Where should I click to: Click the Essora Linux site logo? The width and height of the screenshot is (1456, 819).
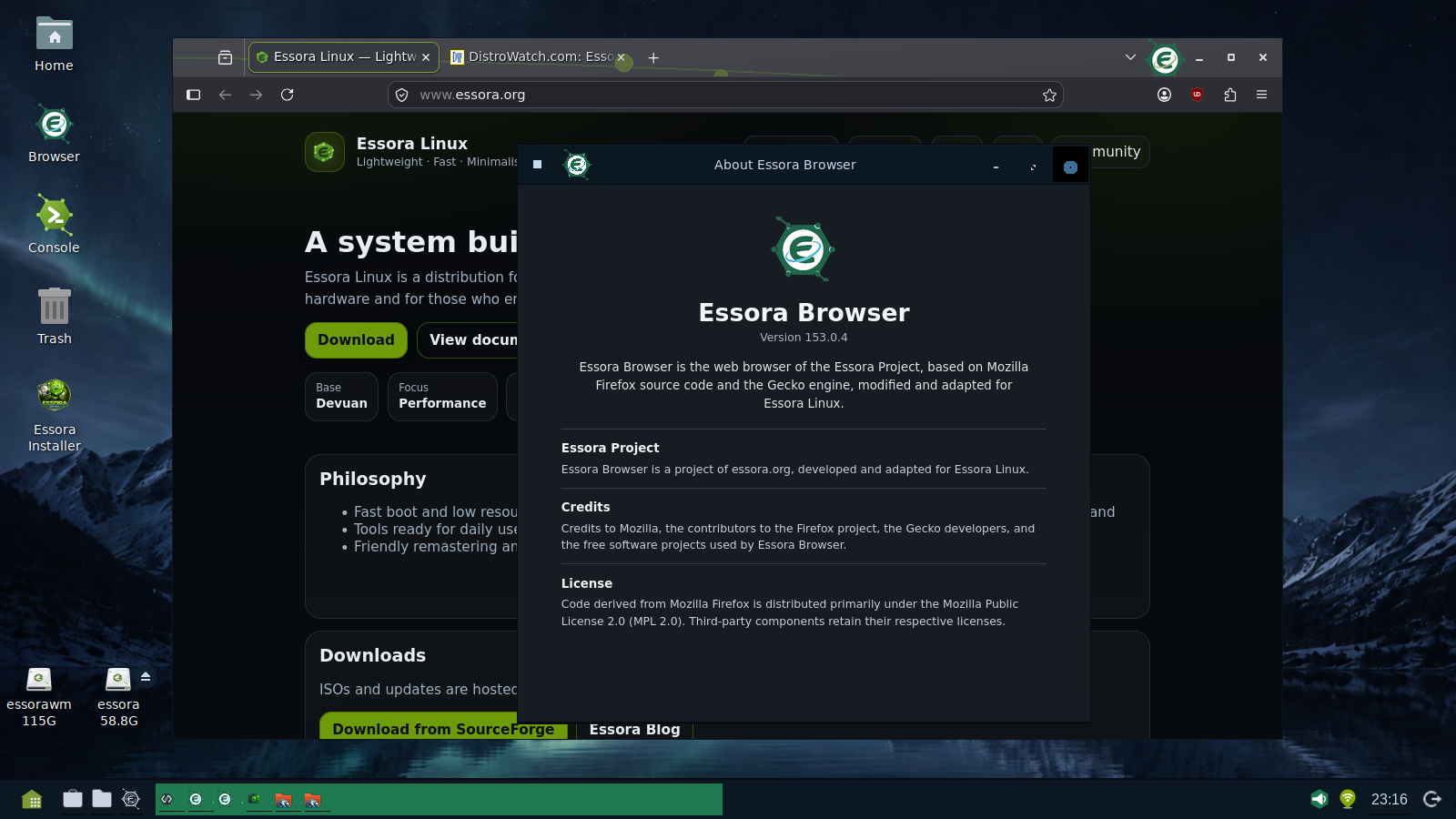325,152
